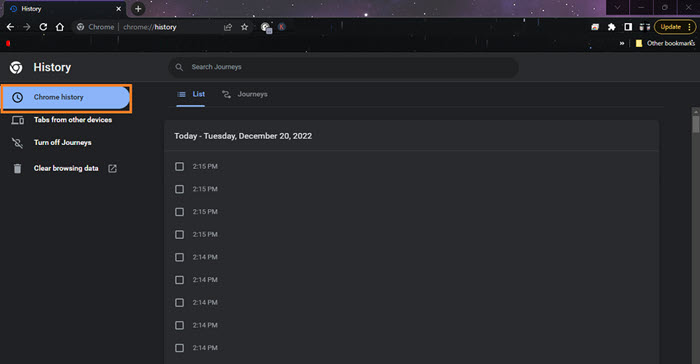Restore down the Chrome window
700x364 pixels.
pos(665,8)
